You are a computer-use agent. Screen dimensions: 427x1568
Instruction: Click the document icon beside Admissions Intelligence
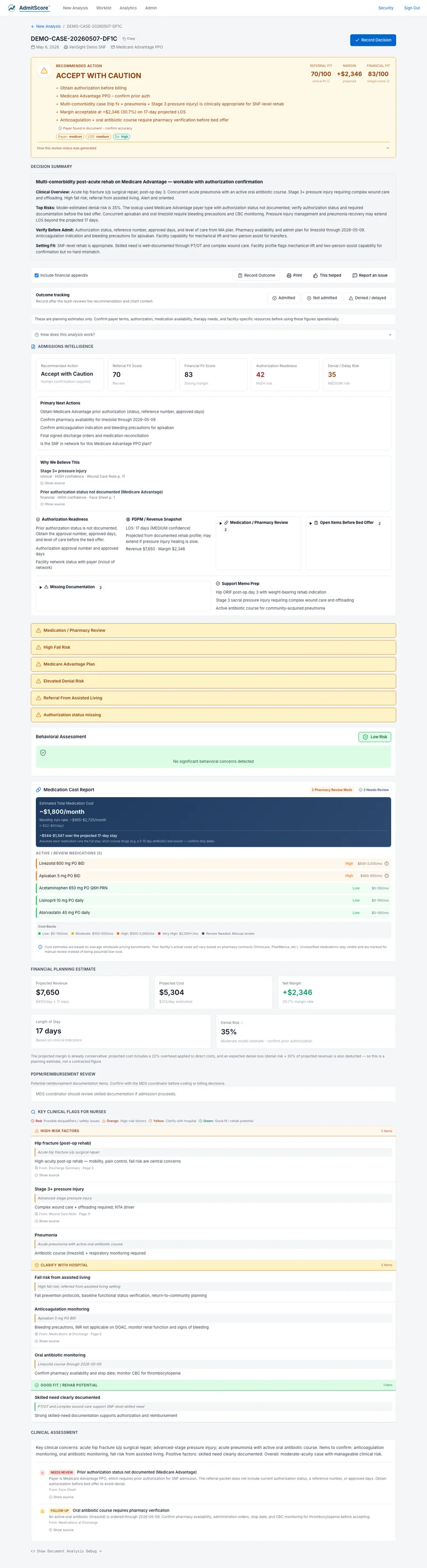click(34, 346)
